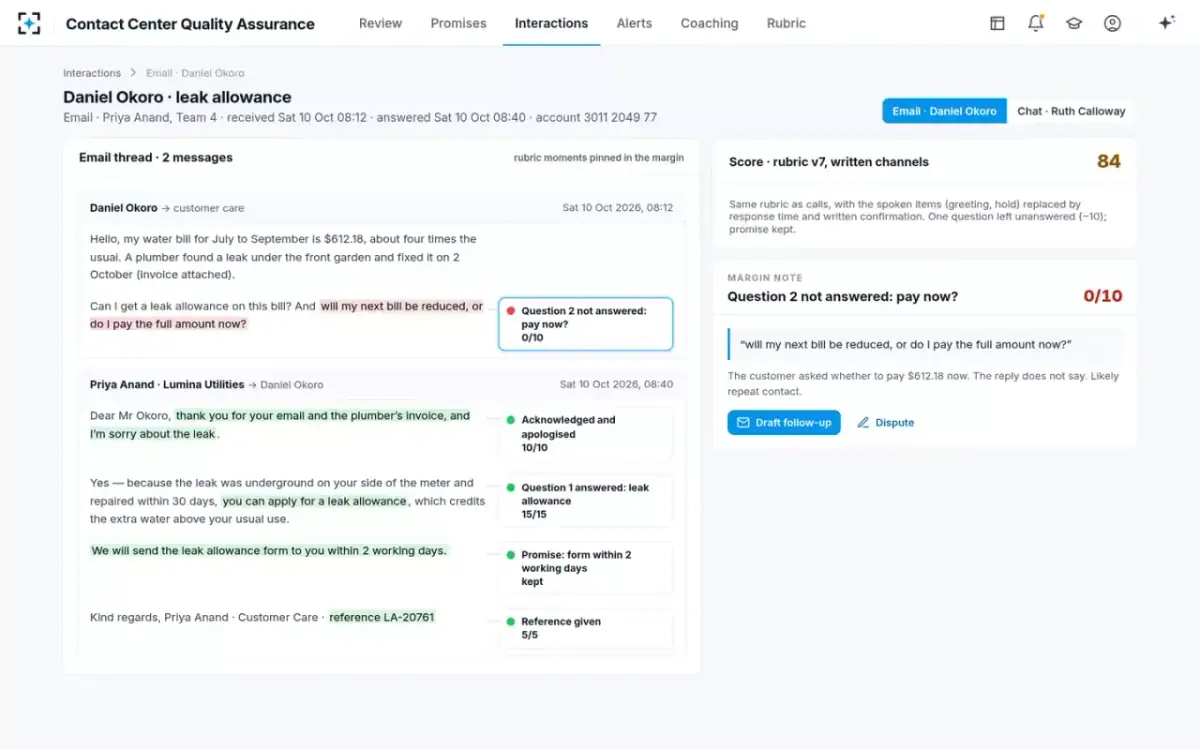1200x750 pixels.
Task: Click the Interactions breadcrumb link
Action: pos(92,73)
